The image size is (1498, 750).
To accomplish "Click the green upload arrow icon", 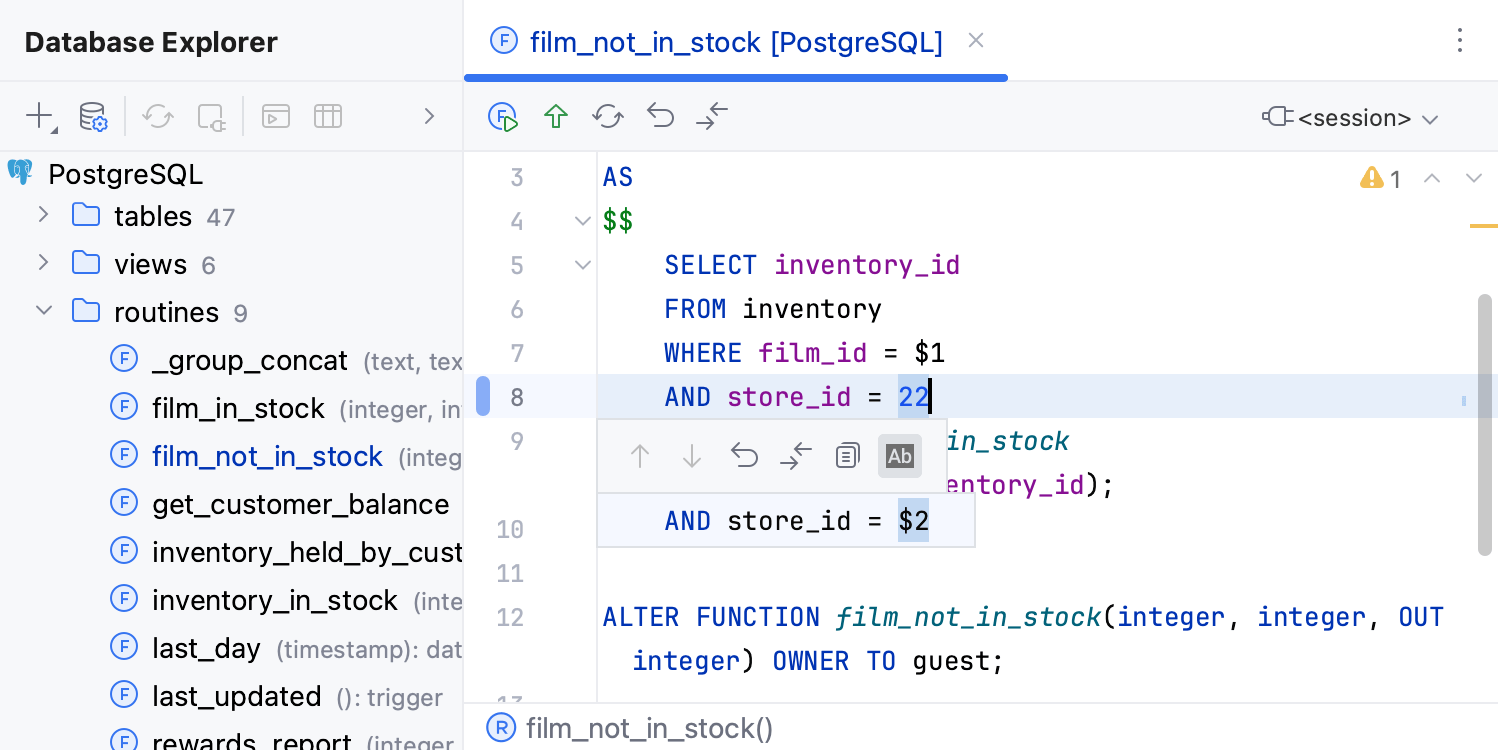I will [556, 116].
